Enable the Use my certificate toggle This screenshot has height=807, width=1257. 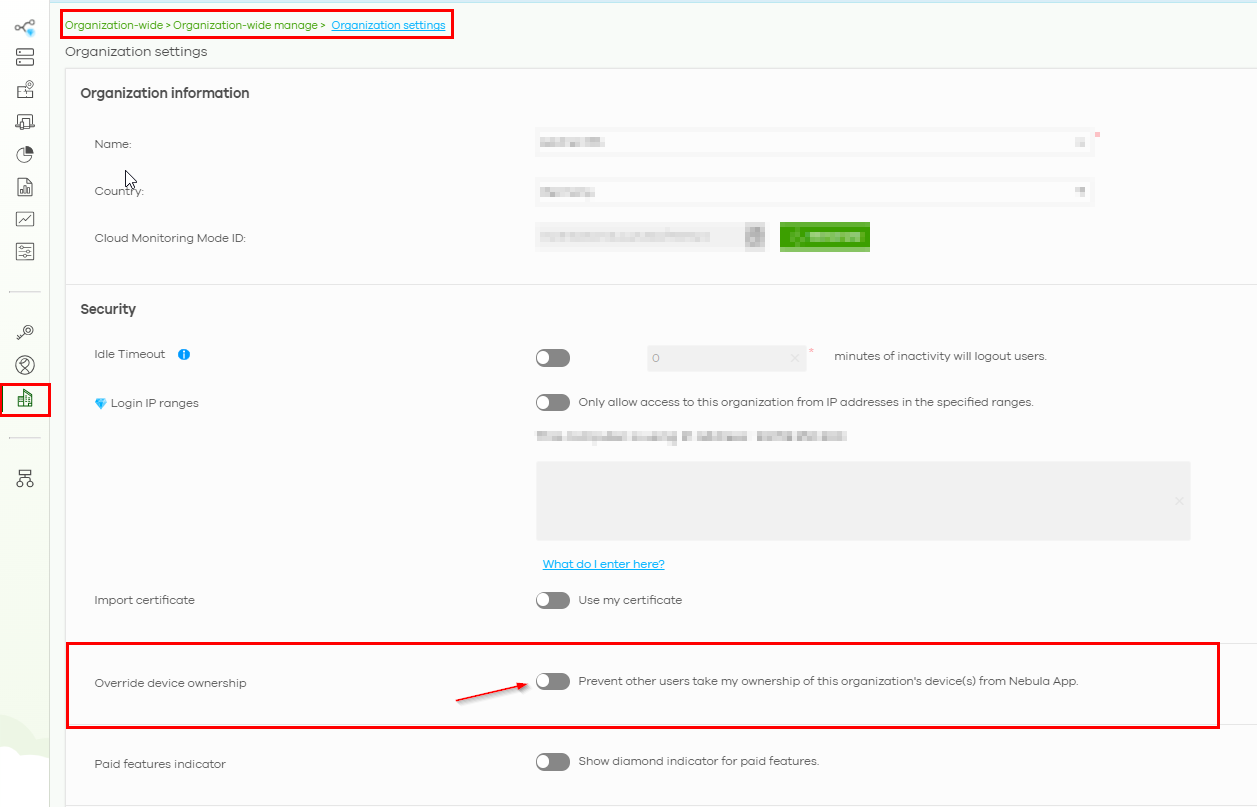coord(552,600)
